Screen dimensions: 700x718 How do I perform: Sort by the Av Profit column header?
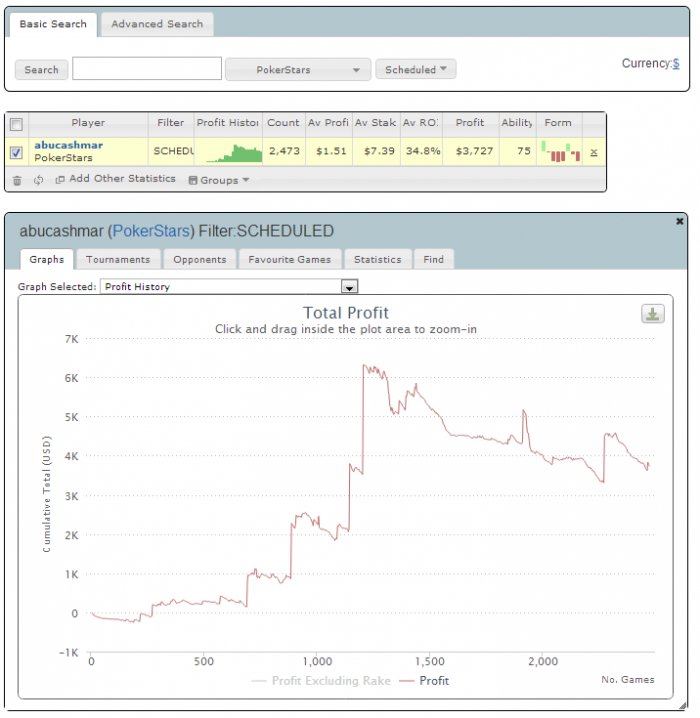click(x=328, y=123)
